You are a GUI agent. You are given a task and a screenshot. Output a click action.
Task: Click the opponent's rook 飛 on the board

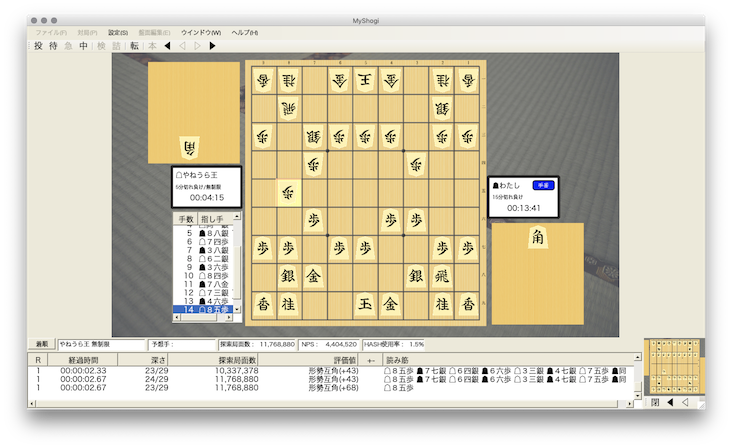point(289,108)
